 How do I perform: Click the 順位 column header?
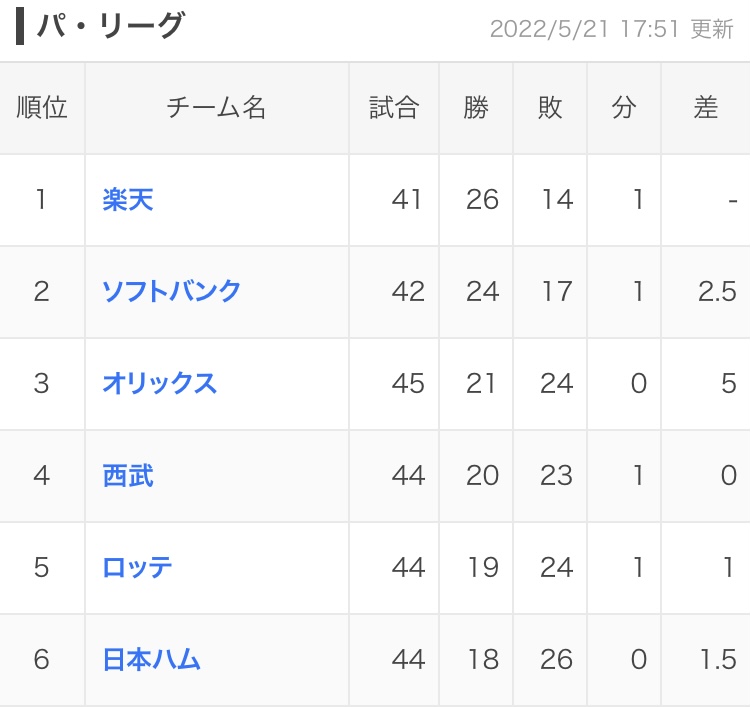42,108
